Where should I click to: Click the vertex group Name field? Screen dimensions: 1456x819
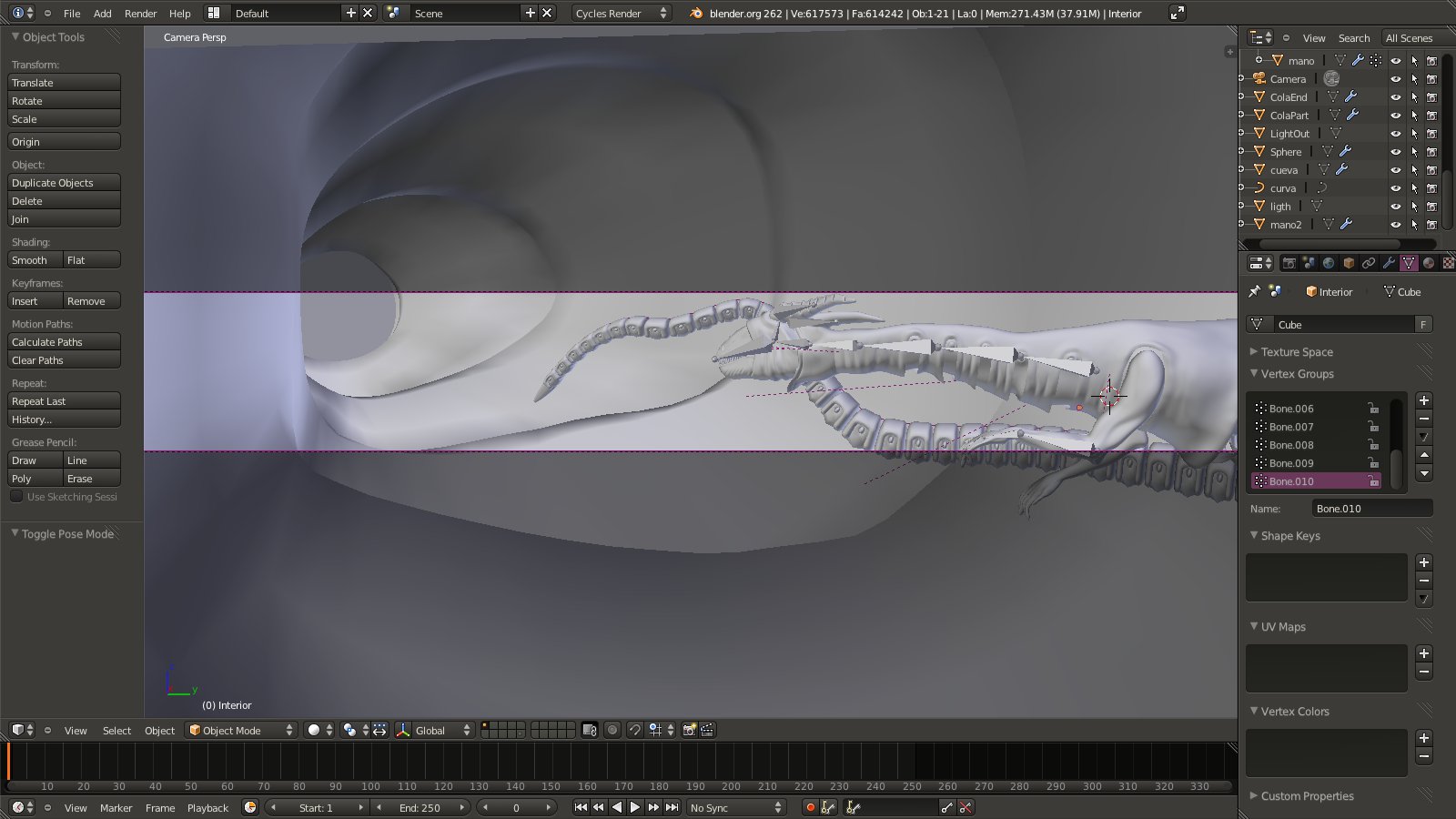coord(1371,509)
